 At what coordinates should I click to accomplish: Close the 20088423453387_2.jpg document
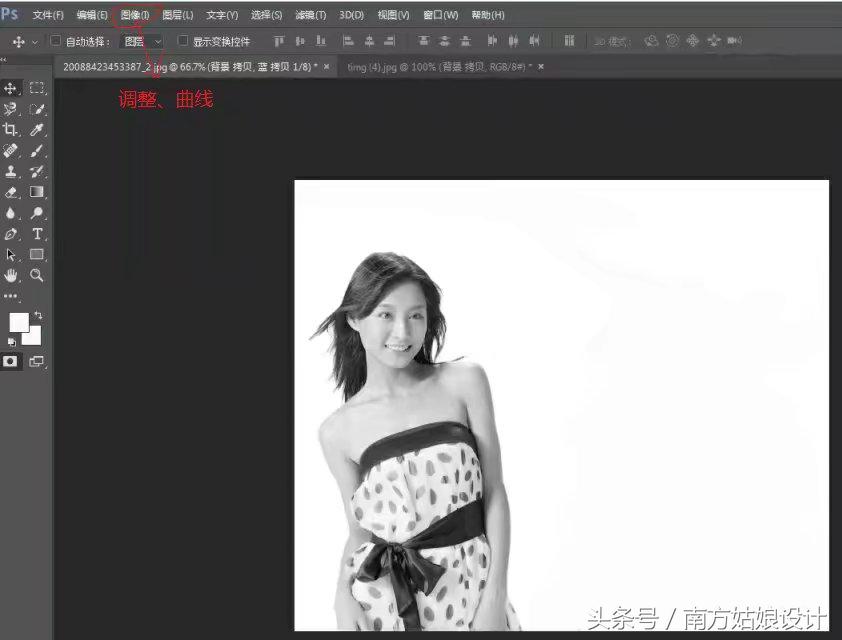pyautogui.click(x=325, y=66)
